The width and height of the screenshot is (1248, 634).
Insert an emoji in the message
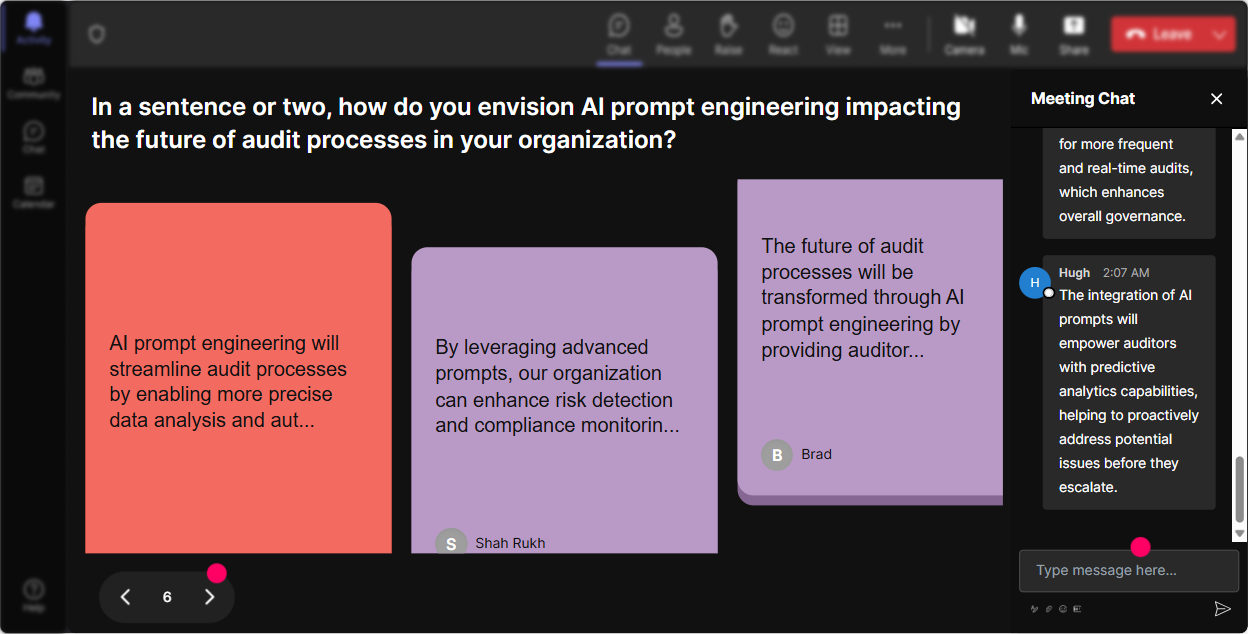click(x=1062, y=608)
